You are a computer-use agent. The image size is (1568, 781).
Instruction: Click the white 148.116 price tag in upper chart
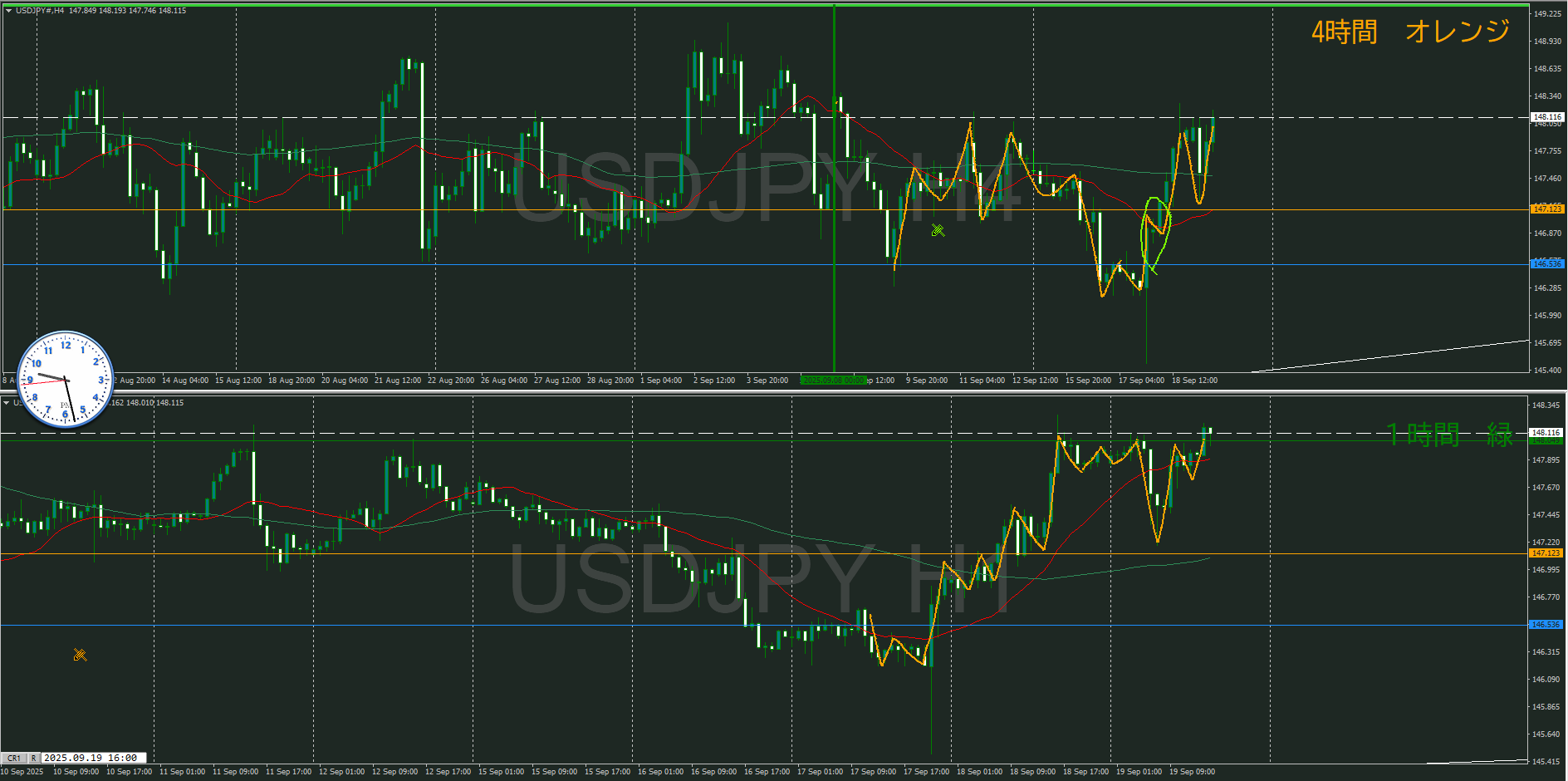pos(1546,117)
